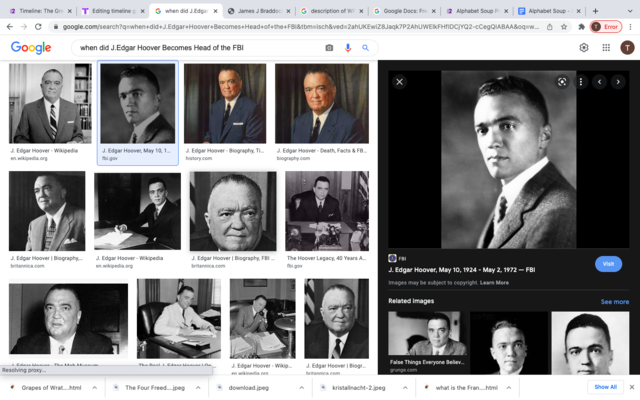Click the browser forward arrow

click(x=24, y=27)
